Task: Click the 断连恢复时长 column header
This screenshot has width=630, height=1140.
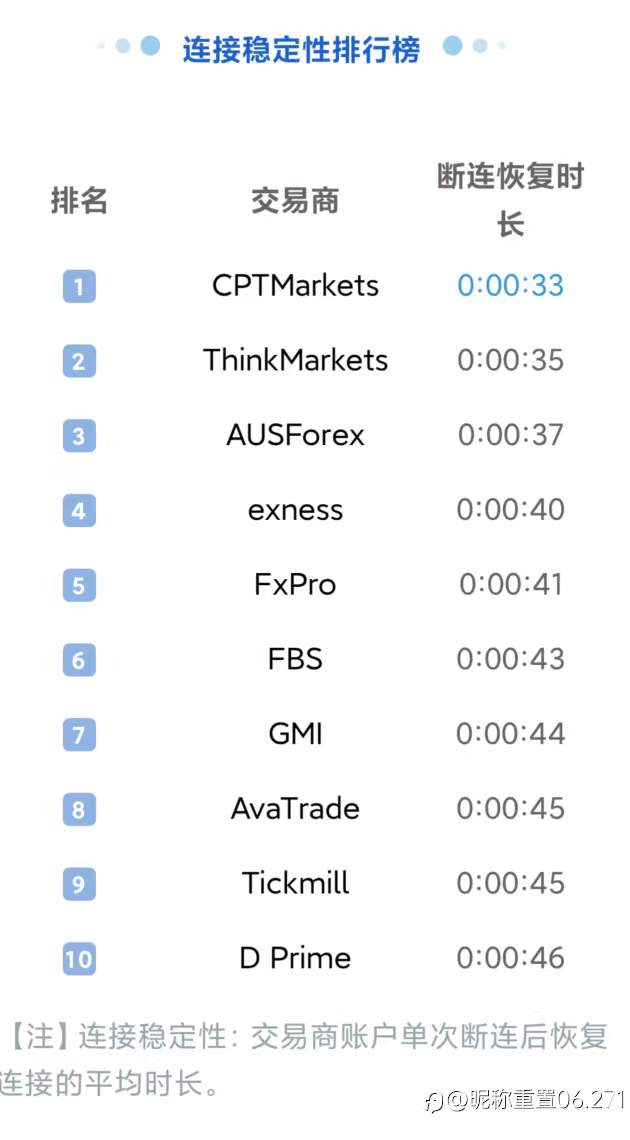Action: point(510,200)
